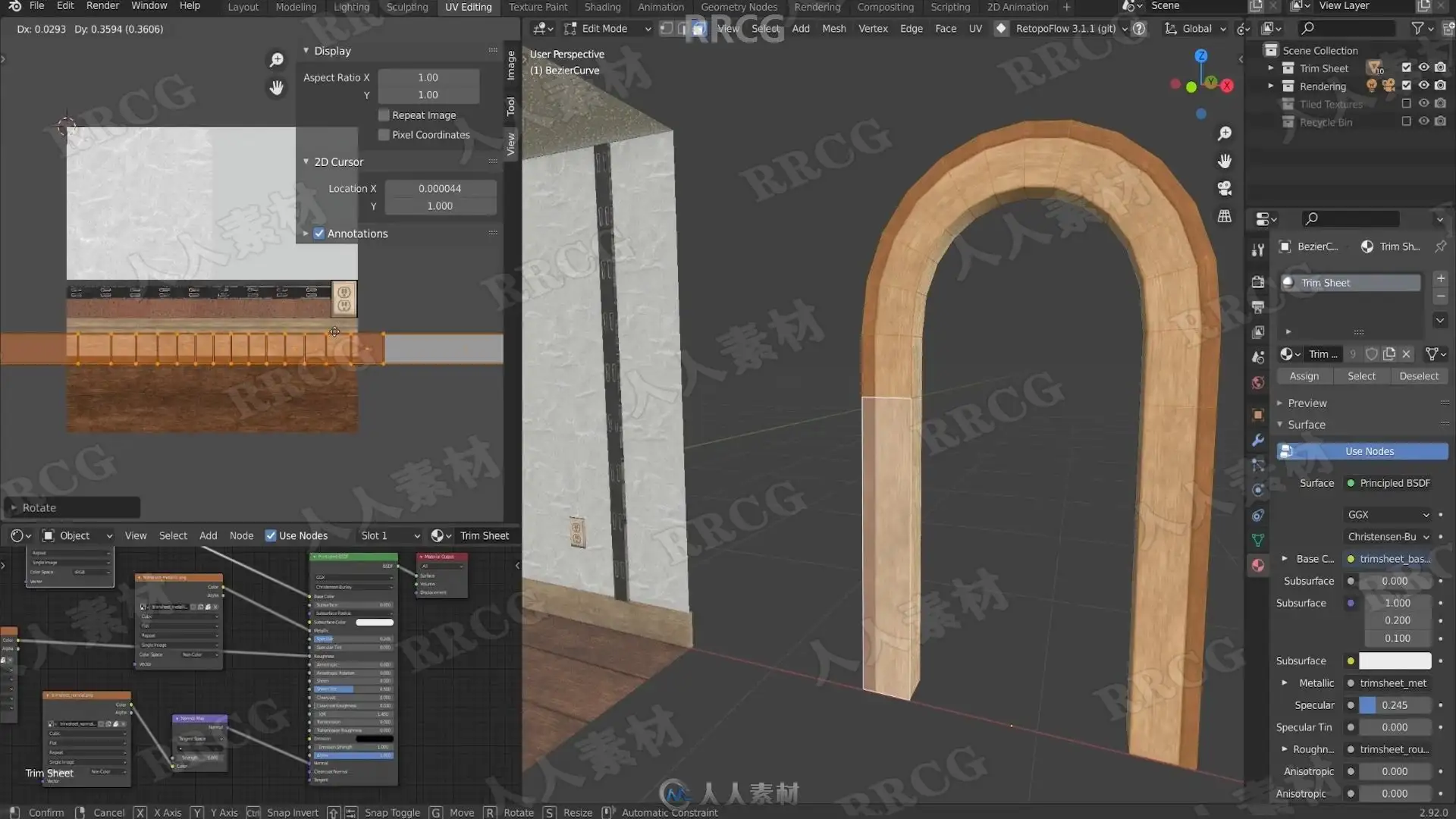1456x819 pixels.
Task: Open the Mesh menu in viewport header
Action: point(833,29)
